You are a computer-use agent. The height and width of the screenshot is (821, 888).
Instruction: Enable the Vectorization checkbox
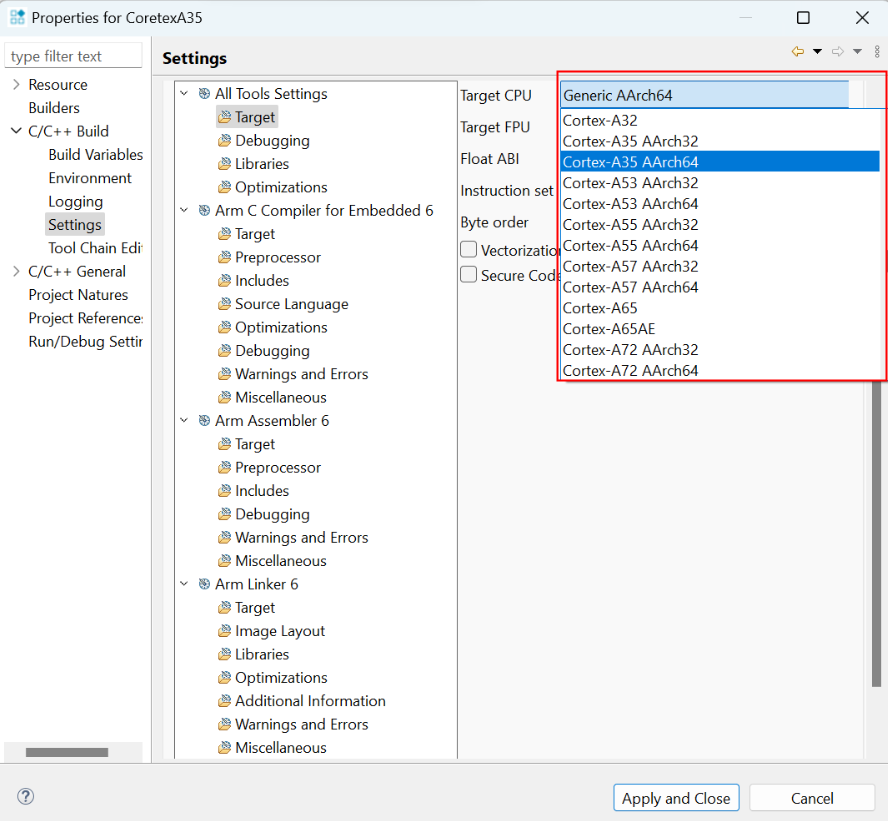point(468,250)
